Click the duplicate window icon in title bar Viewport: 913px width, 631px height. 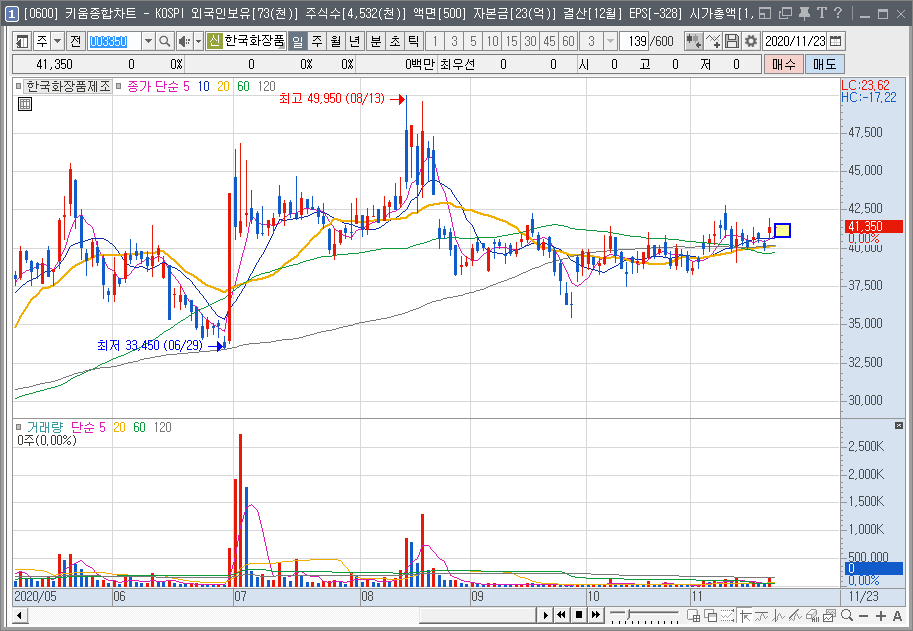[785, 13]
